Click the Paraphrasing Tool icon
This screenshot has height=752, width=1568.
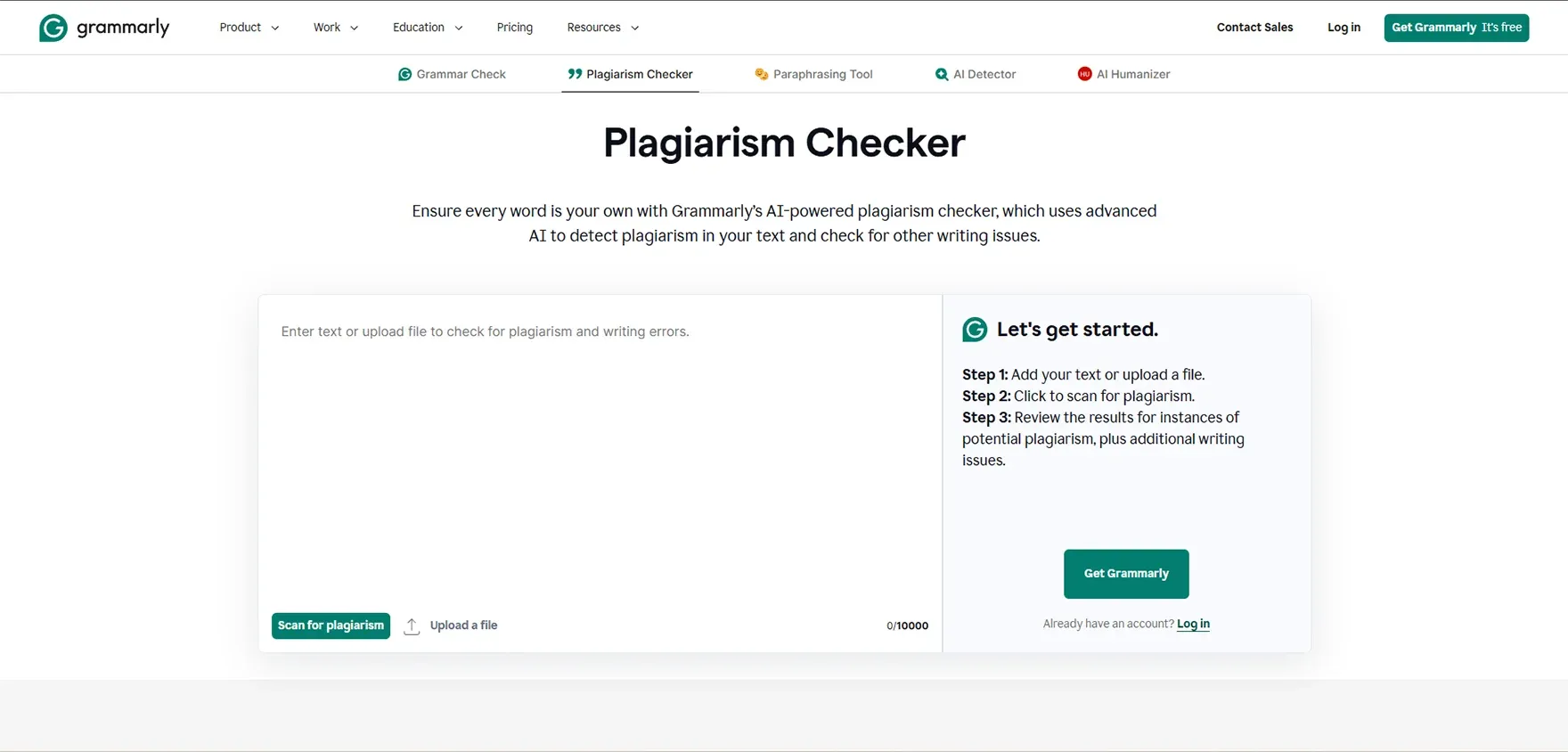pos(761,74)
